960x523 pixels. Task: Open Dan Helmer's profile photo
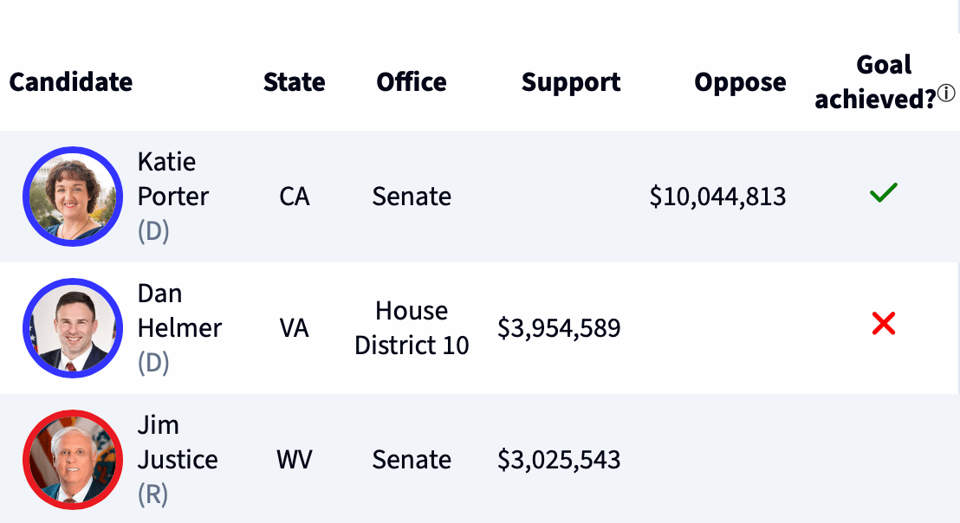click(x=72, y=328)
